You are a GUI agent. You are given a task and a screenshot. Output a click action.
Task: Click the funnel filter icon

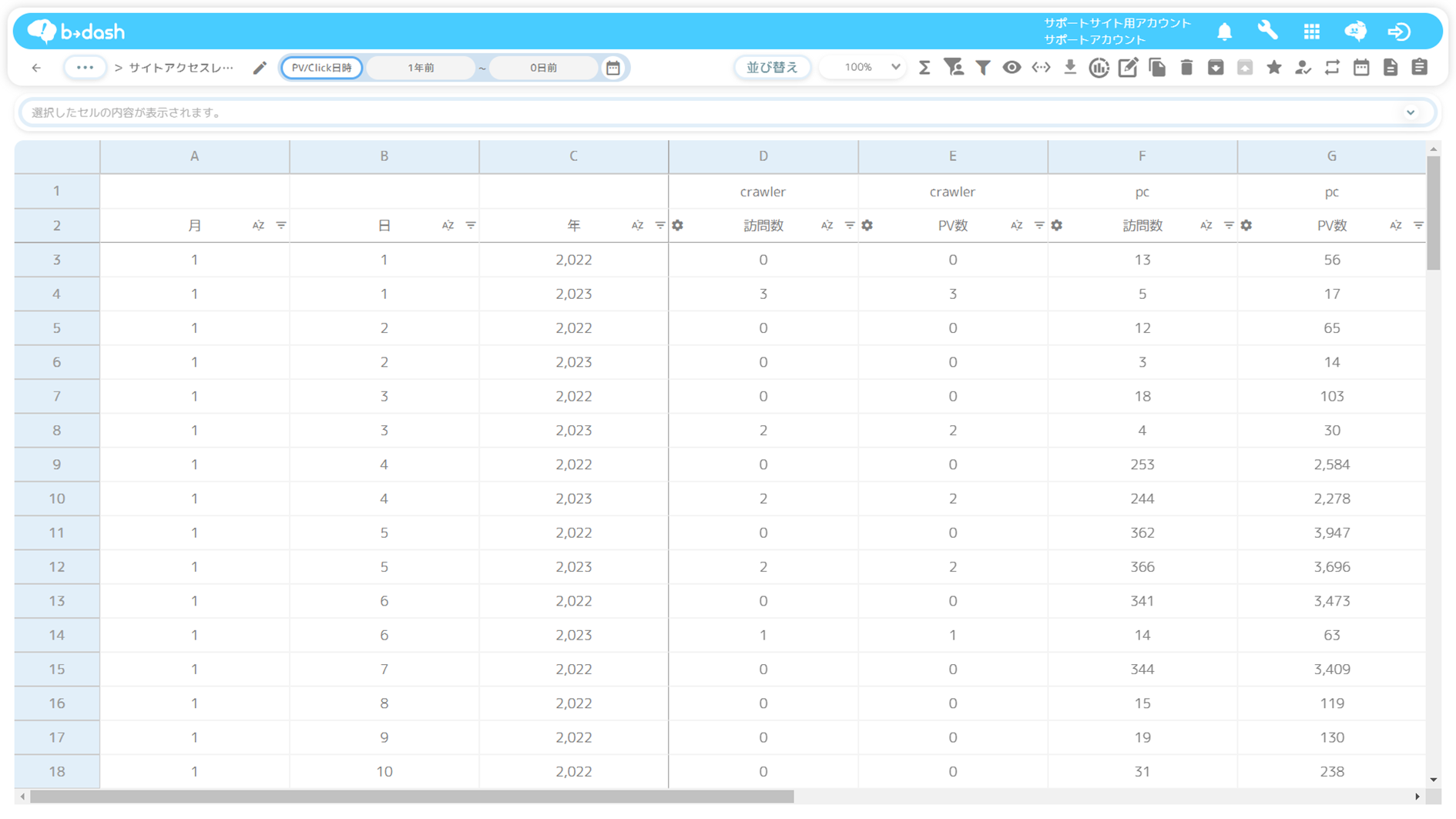[983, 68]
